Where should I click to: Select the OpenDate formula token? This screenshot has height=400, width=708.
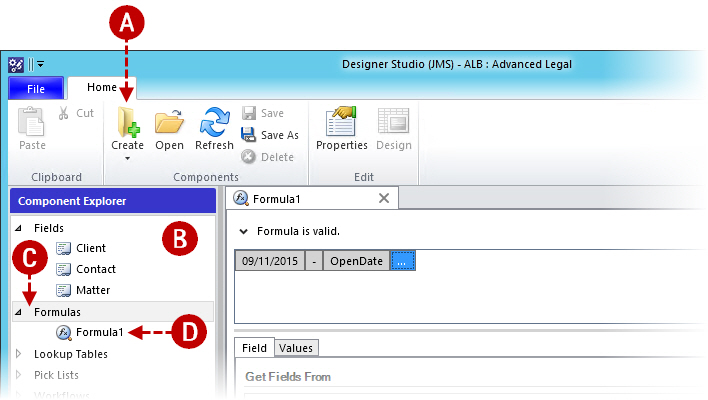(355, 261)
